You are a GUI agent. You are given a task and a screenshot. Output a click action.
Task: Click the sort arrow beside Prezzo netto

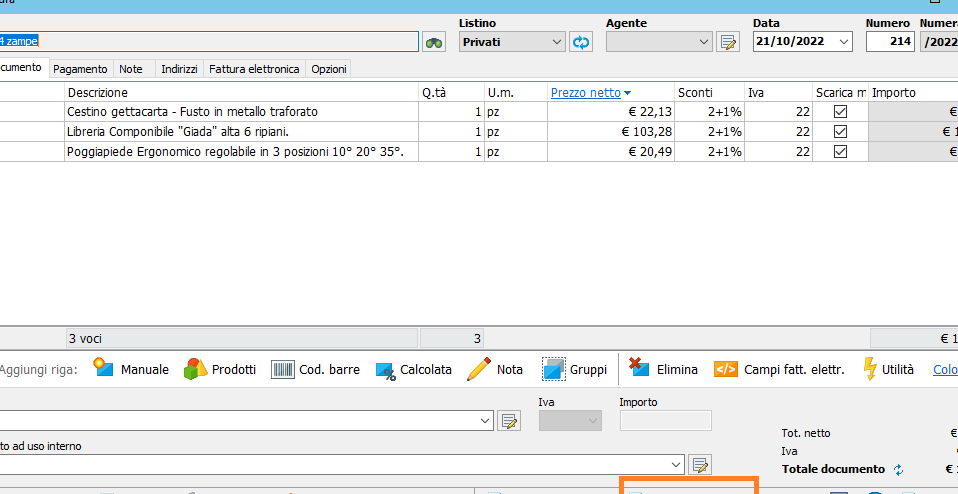627,93
